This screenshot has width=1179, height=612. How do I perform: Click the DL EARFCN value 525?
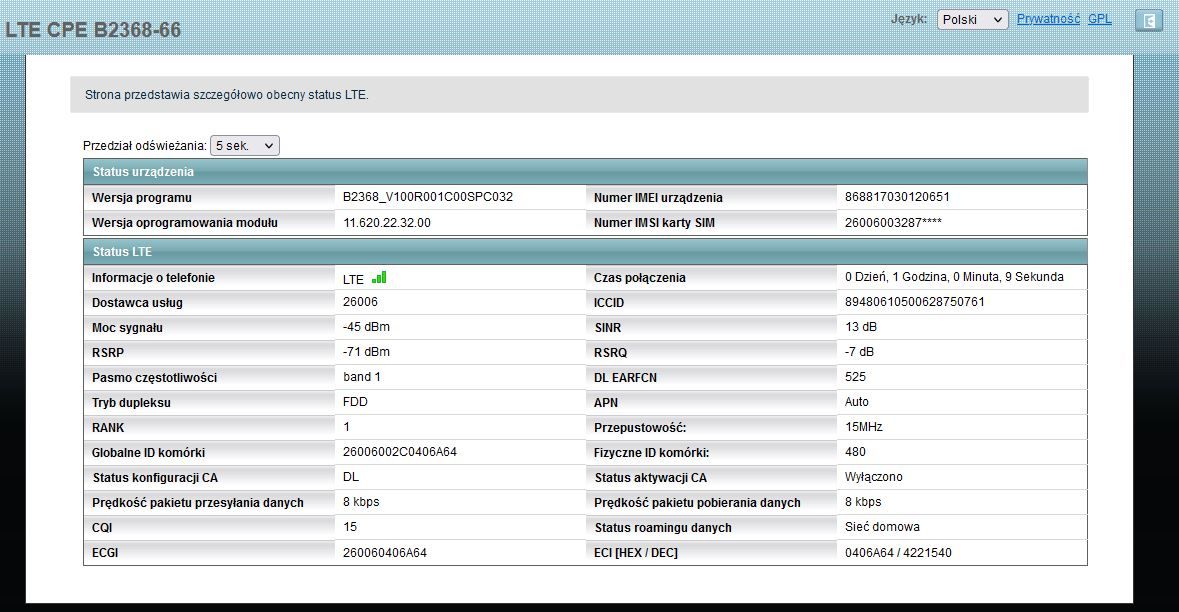point(855,377)
